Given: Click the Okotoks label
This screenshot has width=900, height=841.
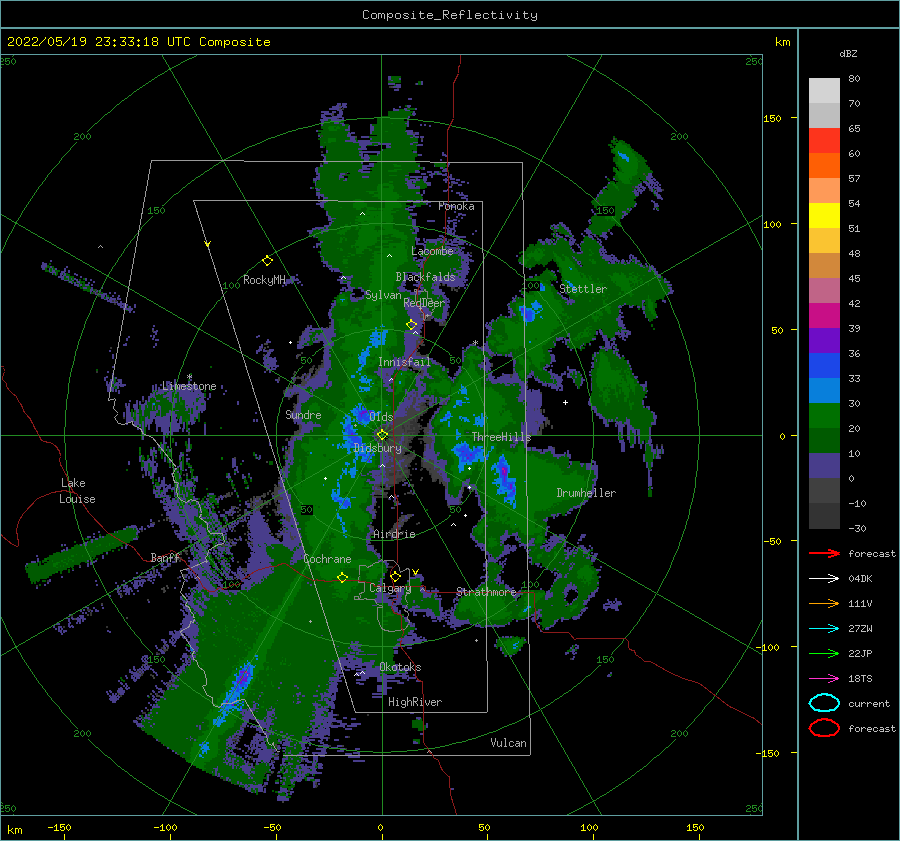Looking at the screenshot, I should (x=400, y=667).
